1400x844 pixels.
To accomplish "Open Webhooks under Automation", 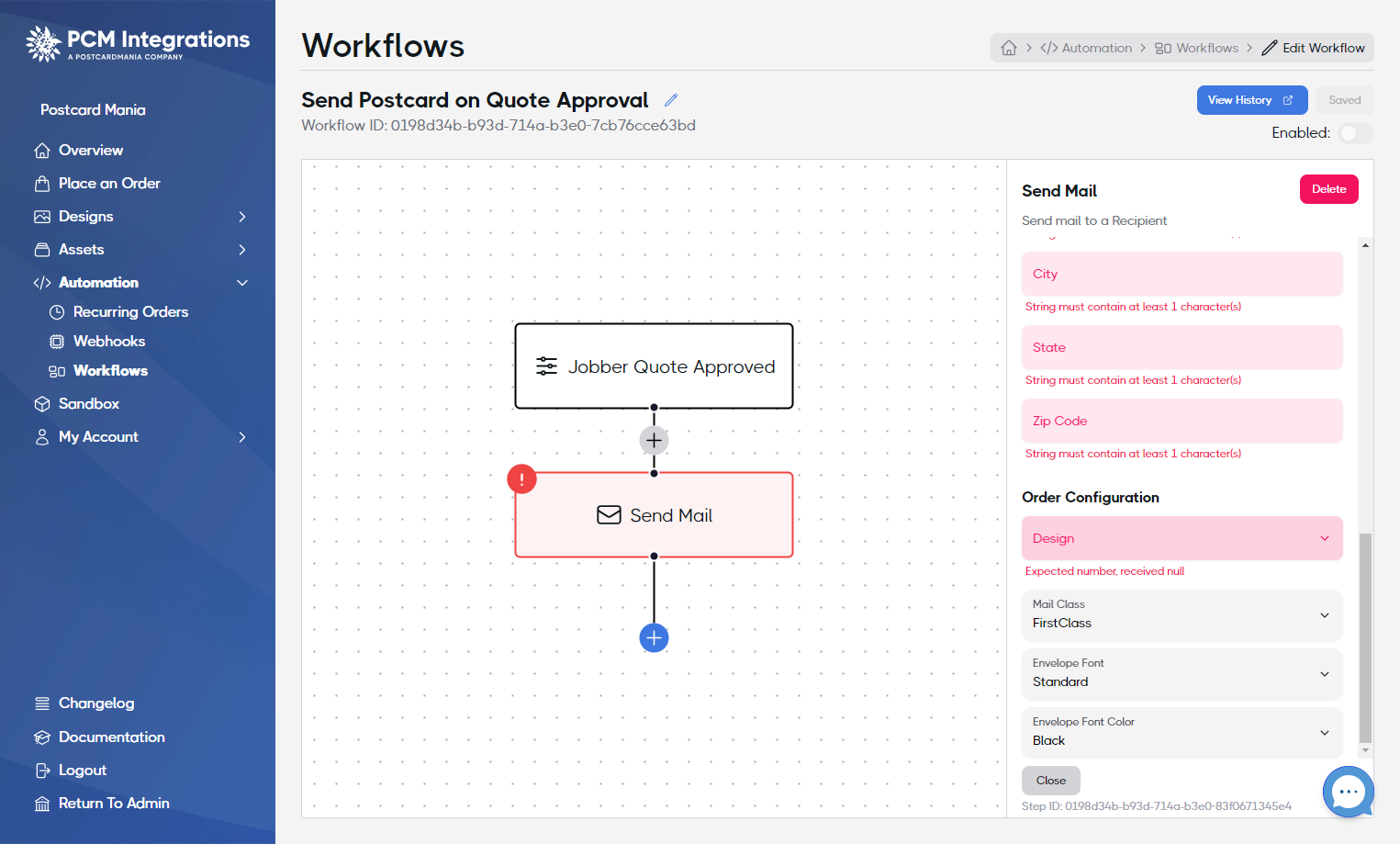I will coord(108,342).
